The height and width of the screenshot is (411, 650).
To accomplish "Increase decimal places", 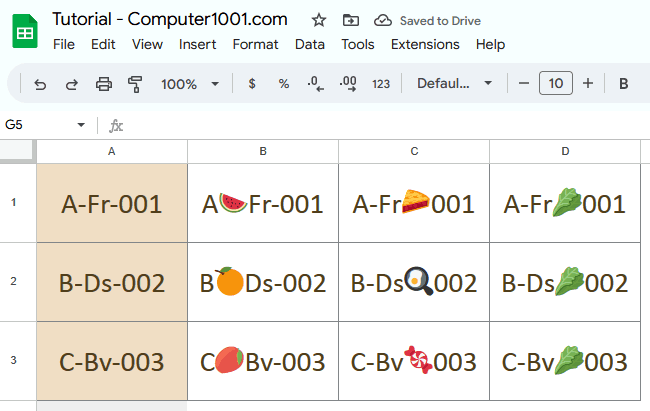I will (x=348, y=84).
